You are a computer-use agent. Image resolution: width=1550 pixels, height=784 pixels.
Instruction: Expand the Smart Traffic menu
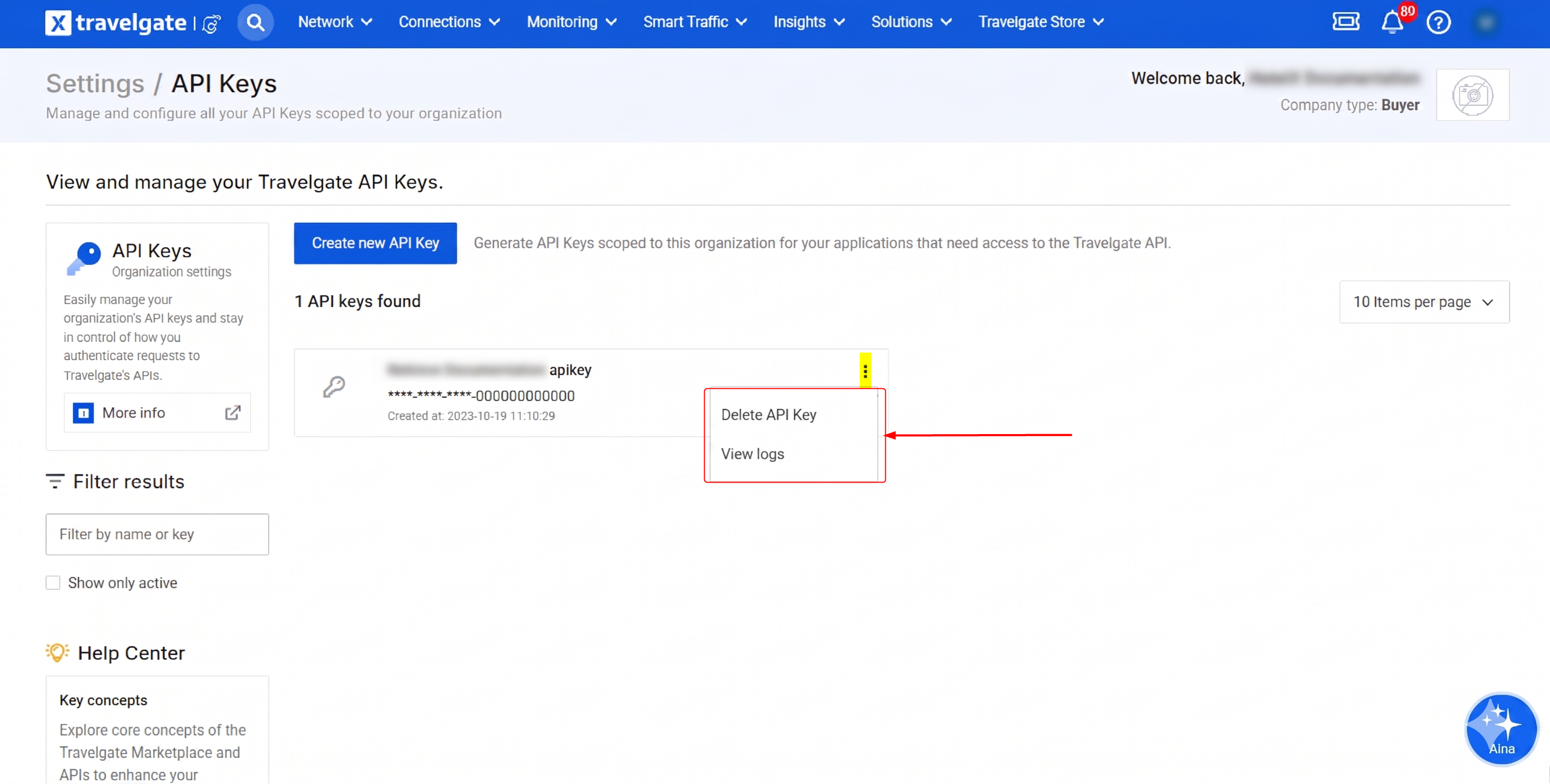(x=695, y=22)
